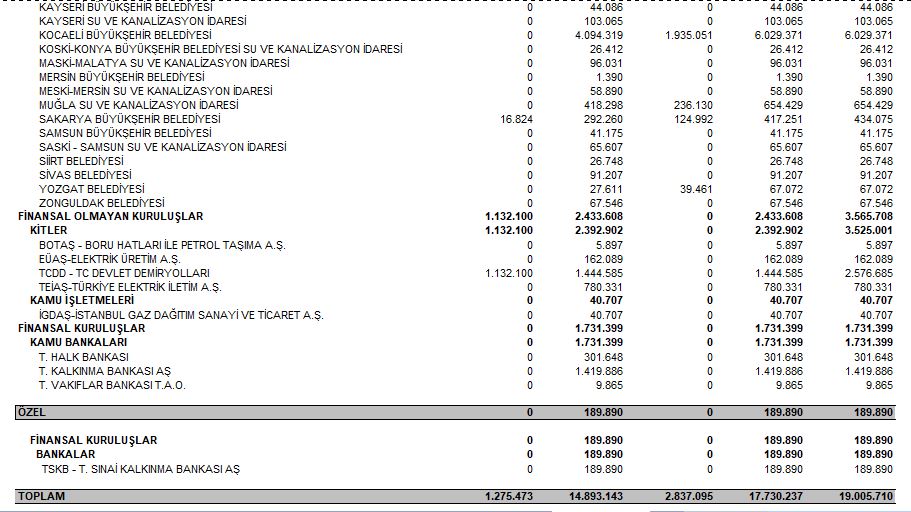Select the SAMSUN BÜYÜKŞEHİR BELEDİYESİ label
This screenshot has height=512, width=911.
click(x=125, y=133)
